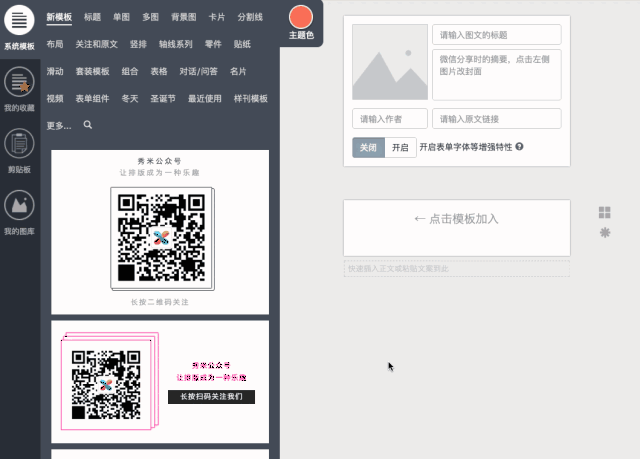
Task: Add the centered QR code follow template
Action: (160, 232)
